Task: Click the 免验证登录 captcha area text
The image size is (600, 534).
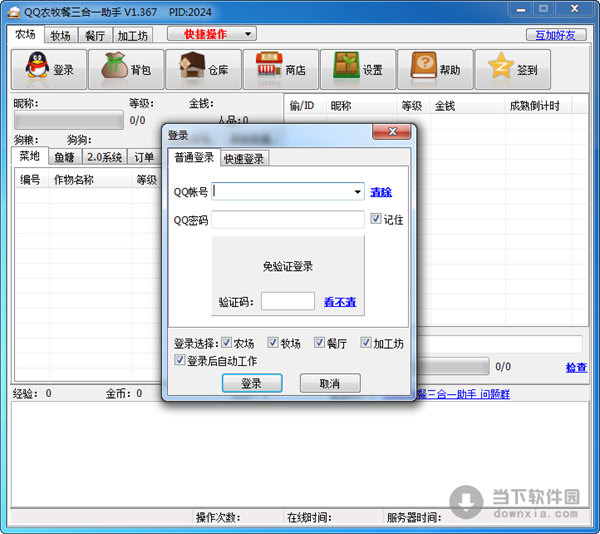Action: click(287, 266)
